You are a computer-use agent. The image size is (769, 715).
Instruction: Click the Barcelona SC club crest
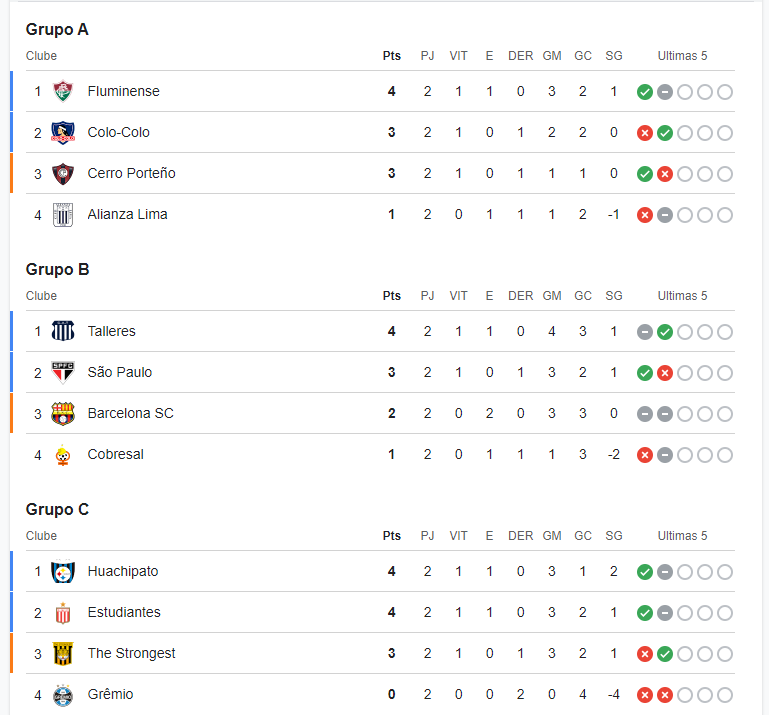(63, 414)
